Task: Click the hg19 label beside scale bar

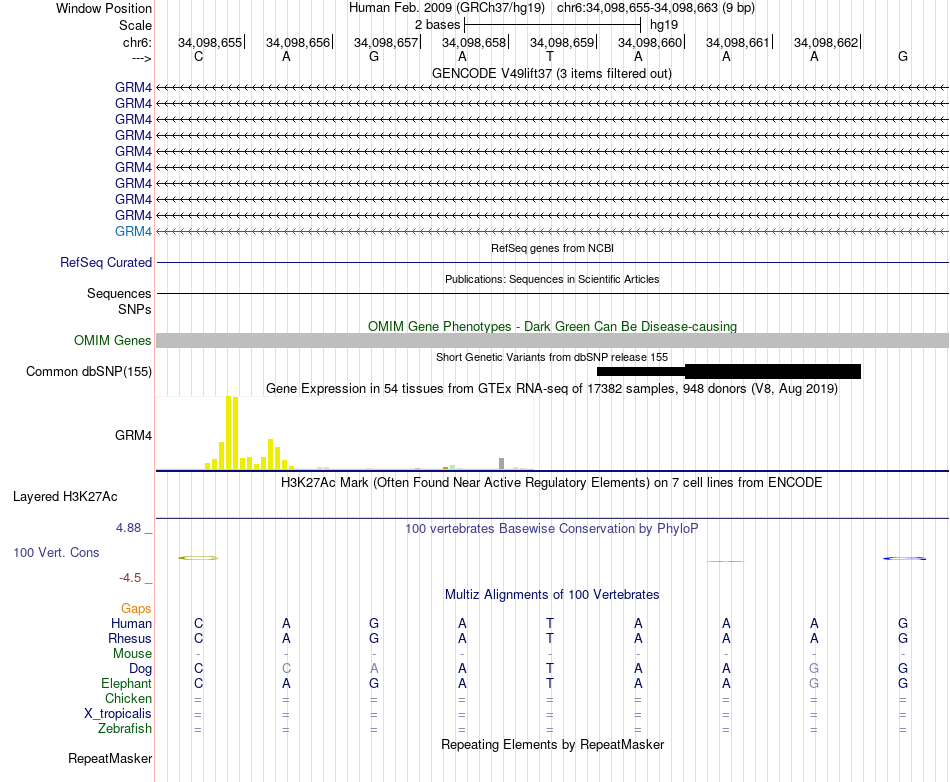Action: (x=664, y=25)
